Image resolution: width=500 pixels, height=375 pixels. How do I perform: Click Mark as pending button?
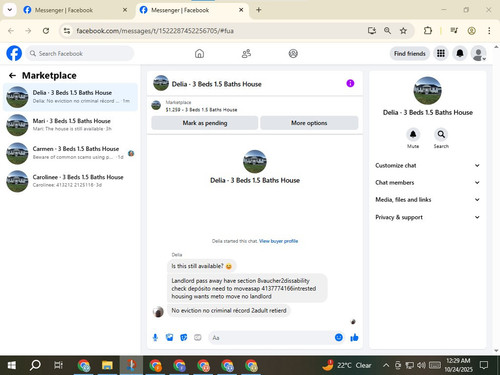(x=205, y=123)
